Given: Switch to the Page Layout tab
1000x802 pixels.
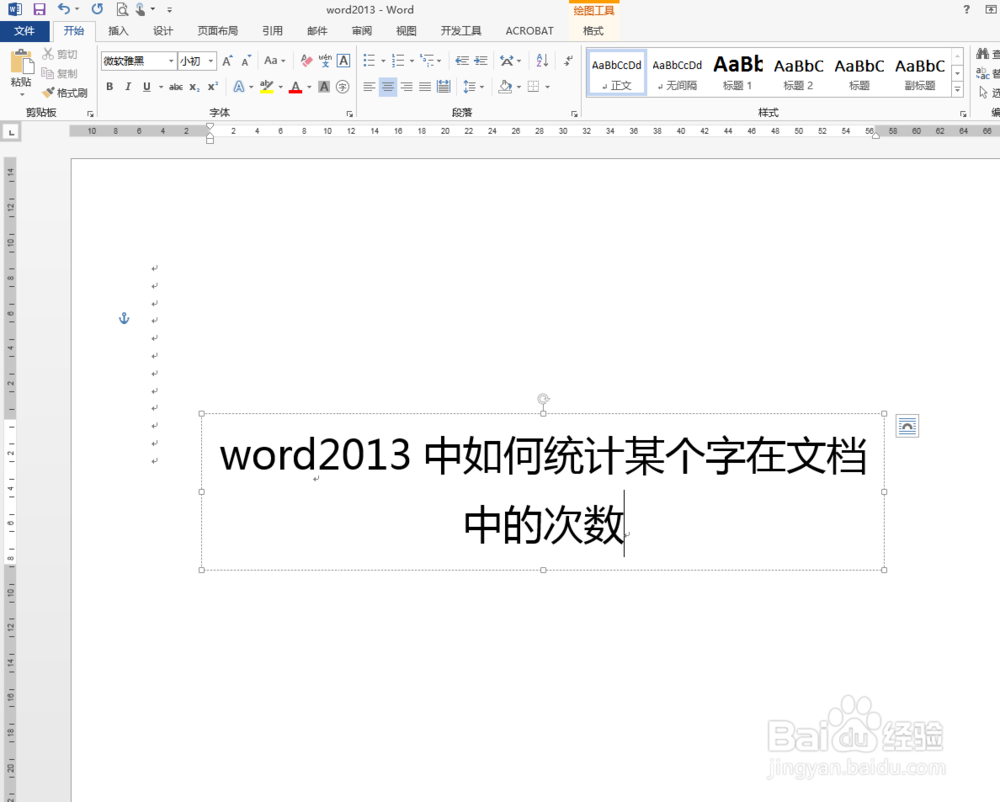Looking at the screenshot, I should [217, 31].
